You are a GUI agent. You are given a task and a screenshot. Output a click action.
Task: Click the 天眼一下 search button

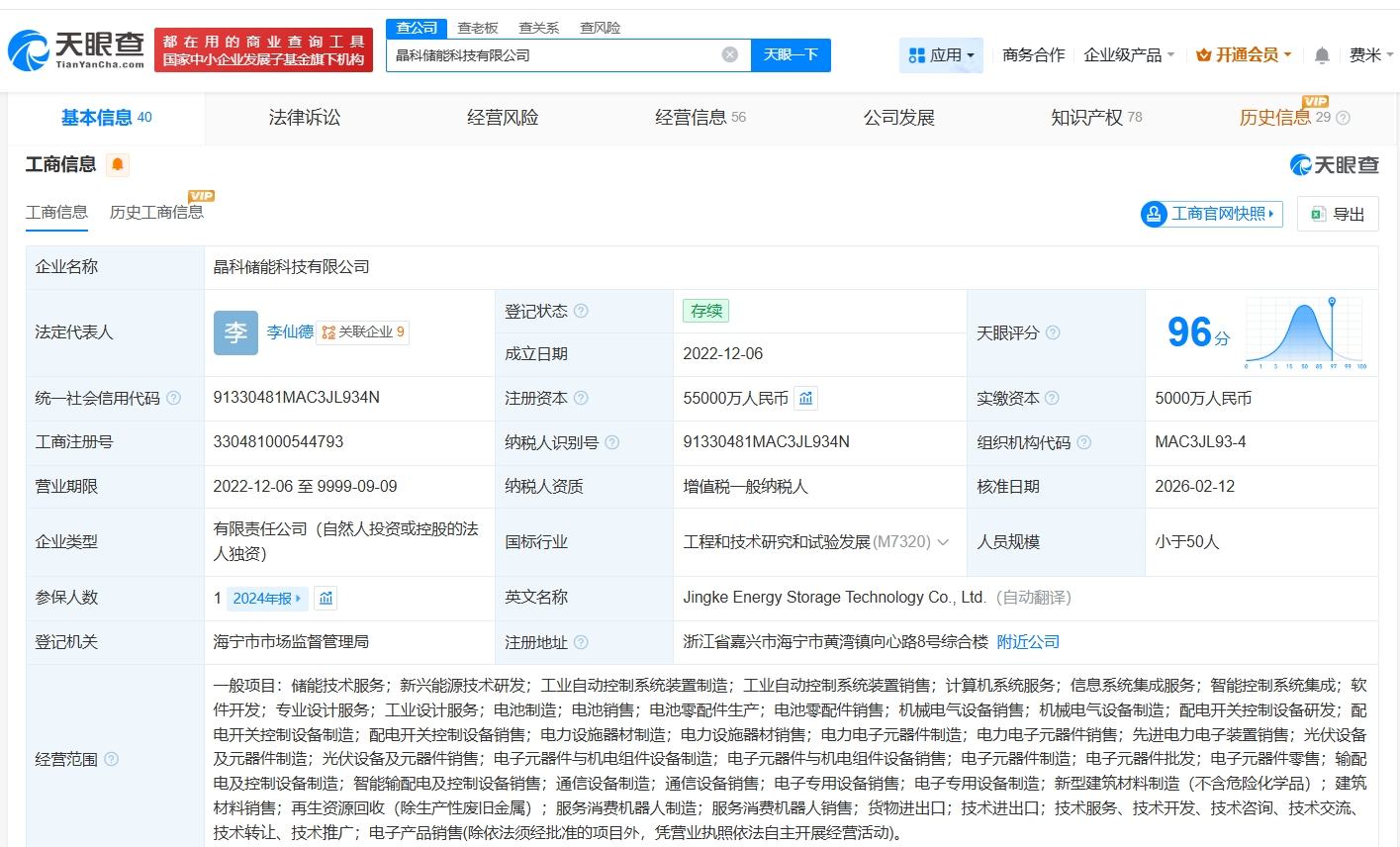[791, 54]
